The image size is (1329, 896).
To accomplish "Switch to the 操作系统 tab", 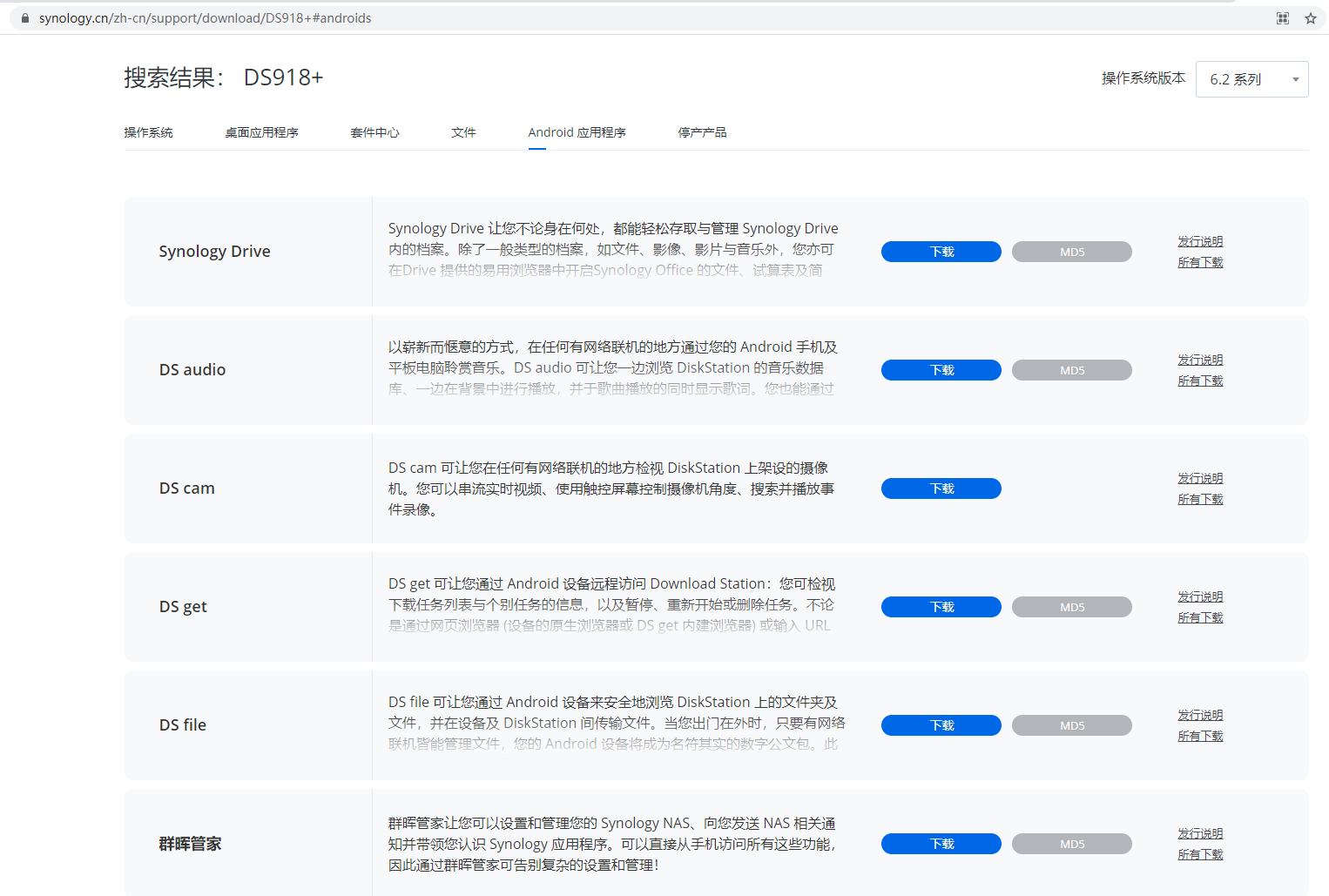I will [x=148, y=132].
